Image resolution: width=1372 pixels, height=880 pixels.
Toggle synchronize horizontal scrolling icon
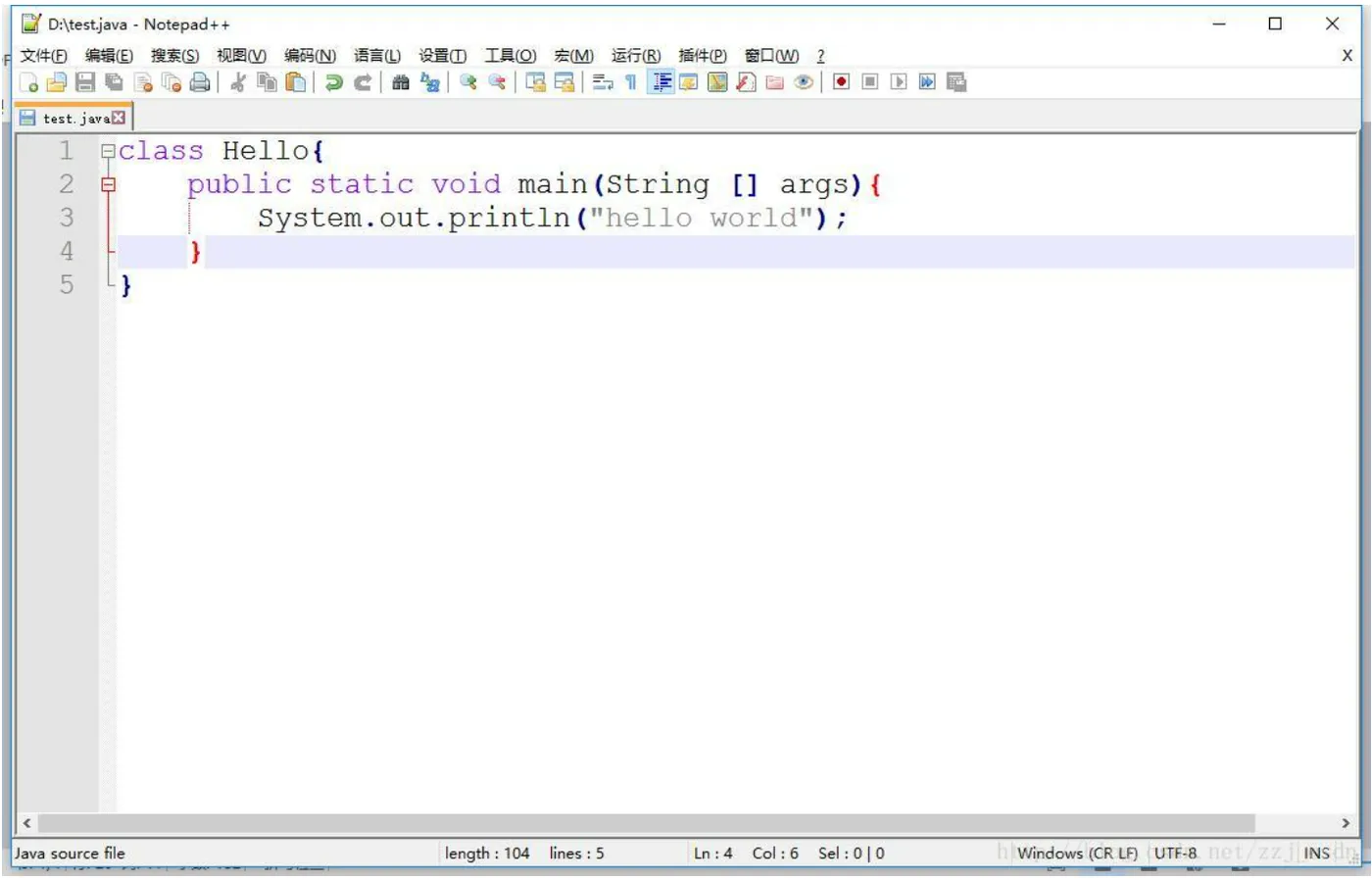click(563, 82)
